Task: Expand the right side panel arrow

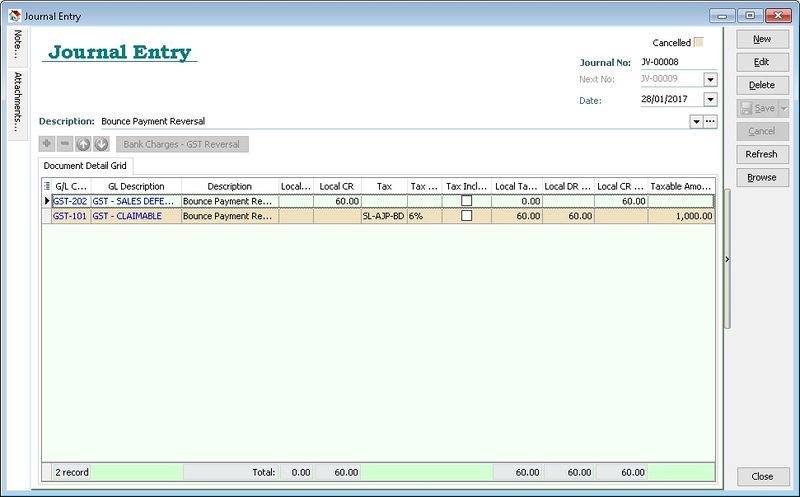Action: pyautogui.click(x=727, y=259)
